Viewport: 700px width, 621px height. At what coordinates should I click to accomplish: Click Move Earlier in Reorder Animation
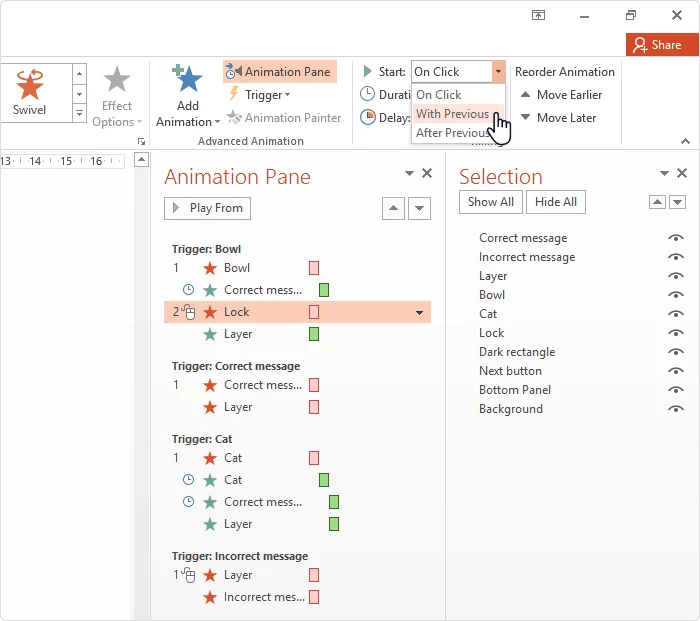pyautogui.click(x=561, y=95)
